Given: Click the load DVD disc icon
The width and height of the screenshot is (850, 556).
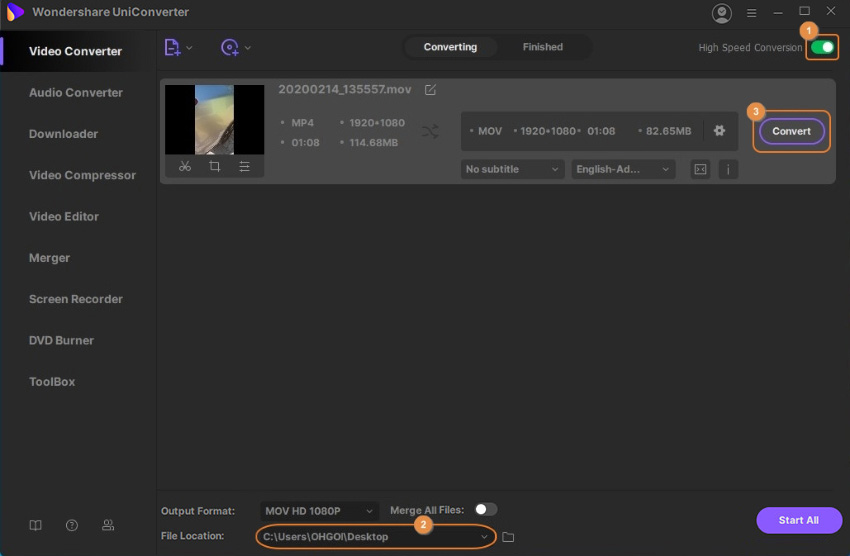Looking at the screenshot, I should pos(230,47).
